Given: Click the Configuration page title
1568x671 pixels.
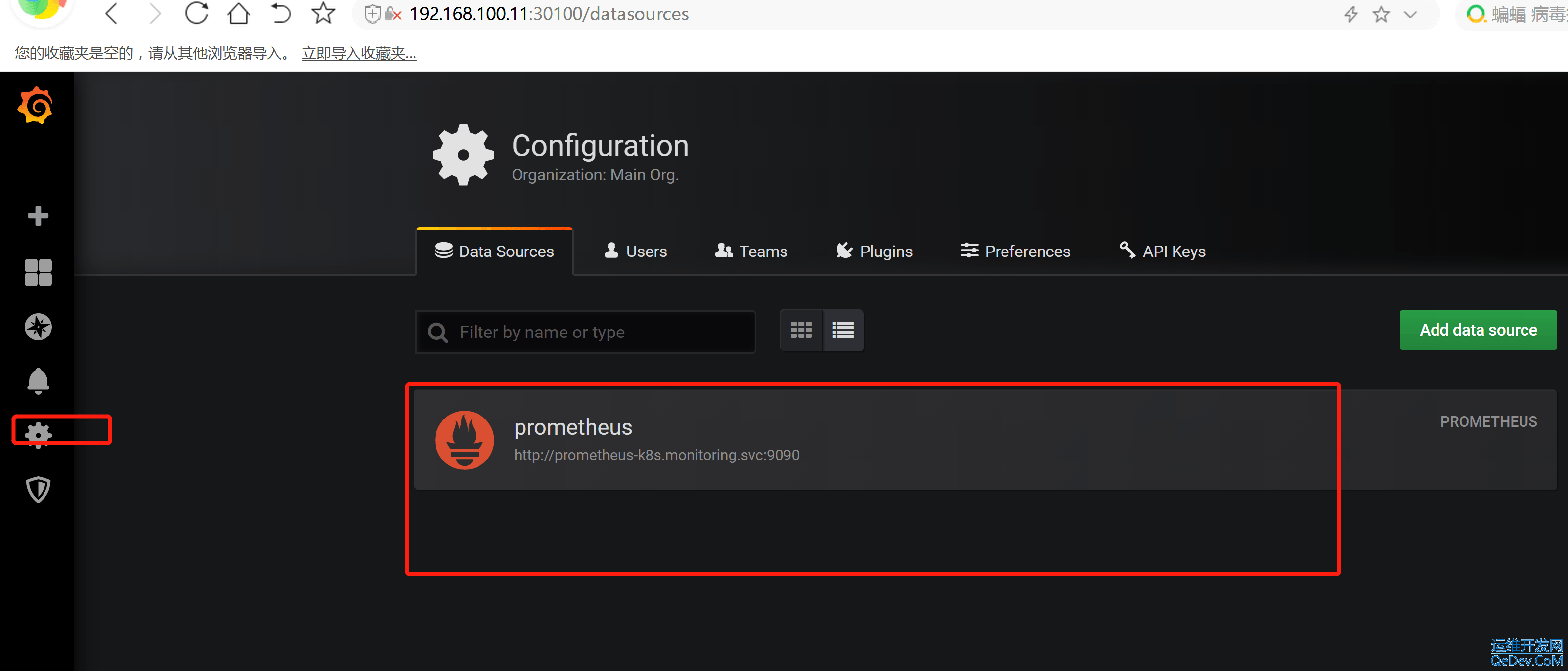Looking at the screenshot, I should pos(600,146).
